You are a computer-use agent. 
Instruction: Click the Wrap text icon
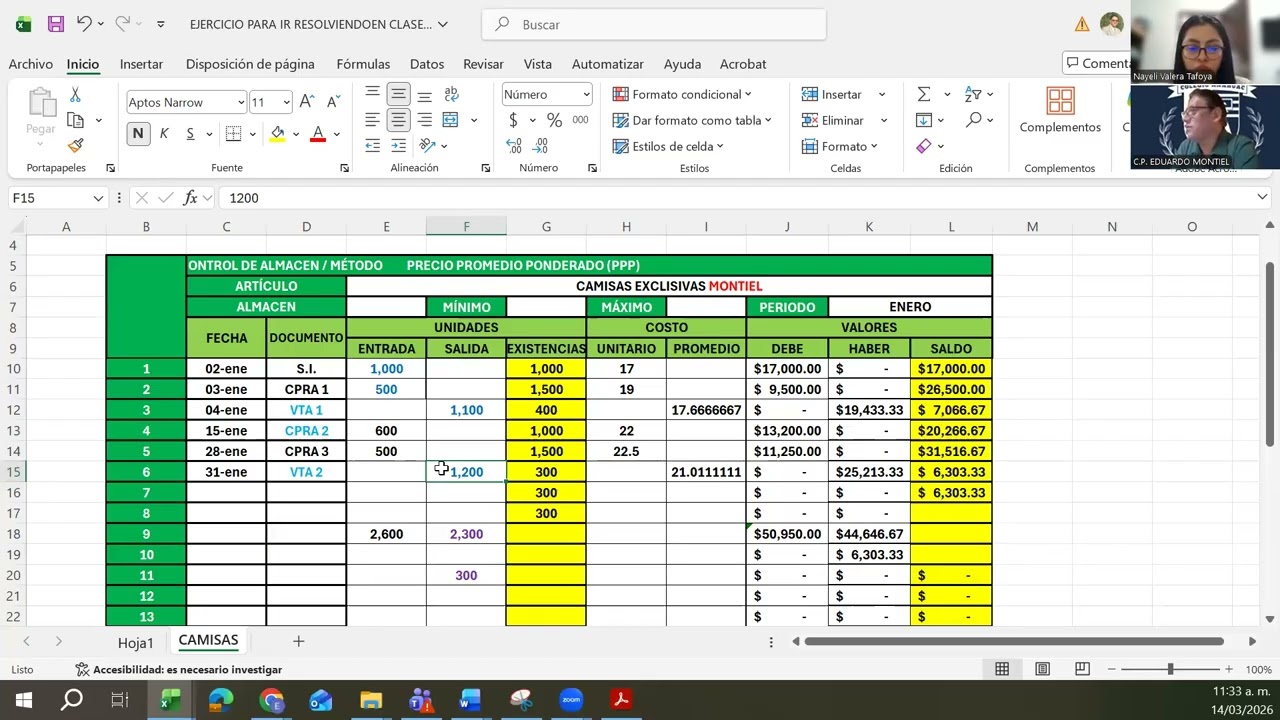click(450, 95)
